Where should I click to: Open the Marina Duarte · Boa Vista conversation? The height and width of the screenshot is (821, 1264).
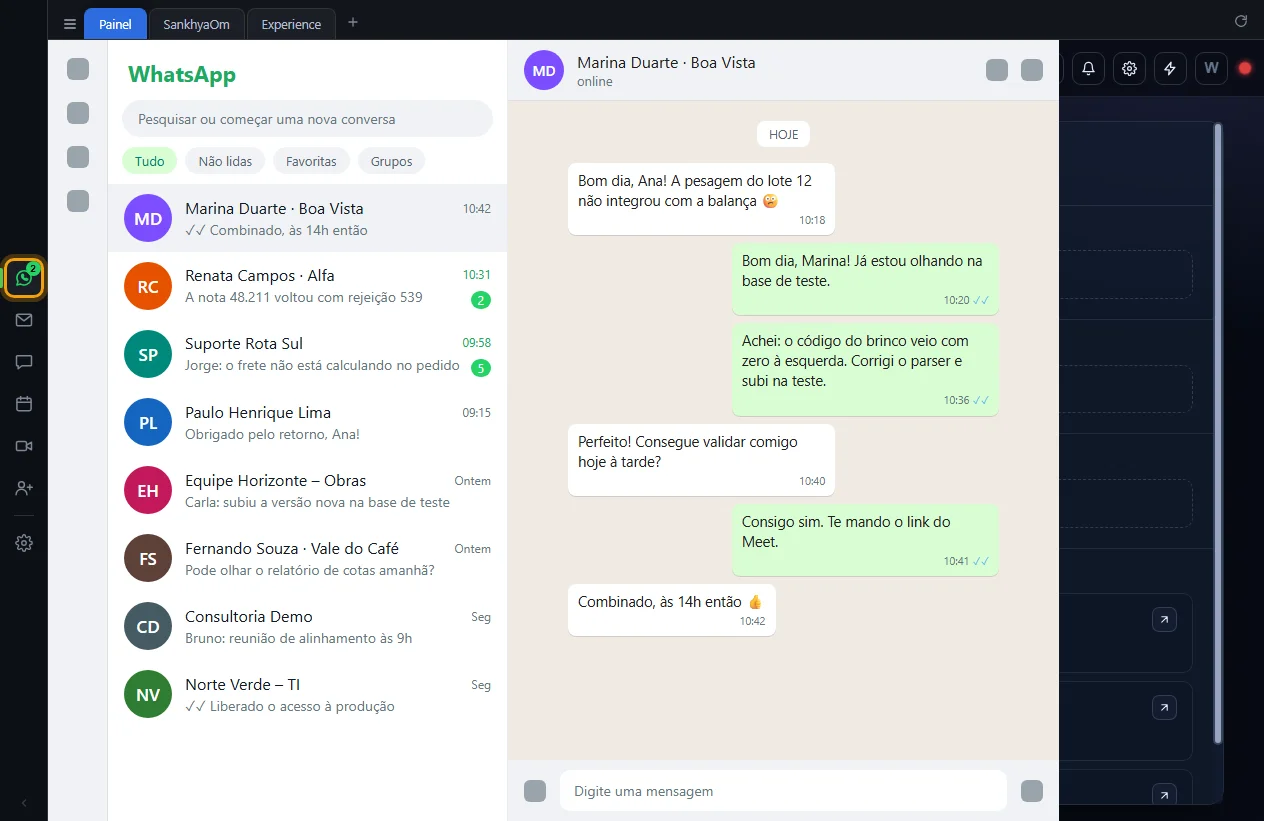point(307,218)
